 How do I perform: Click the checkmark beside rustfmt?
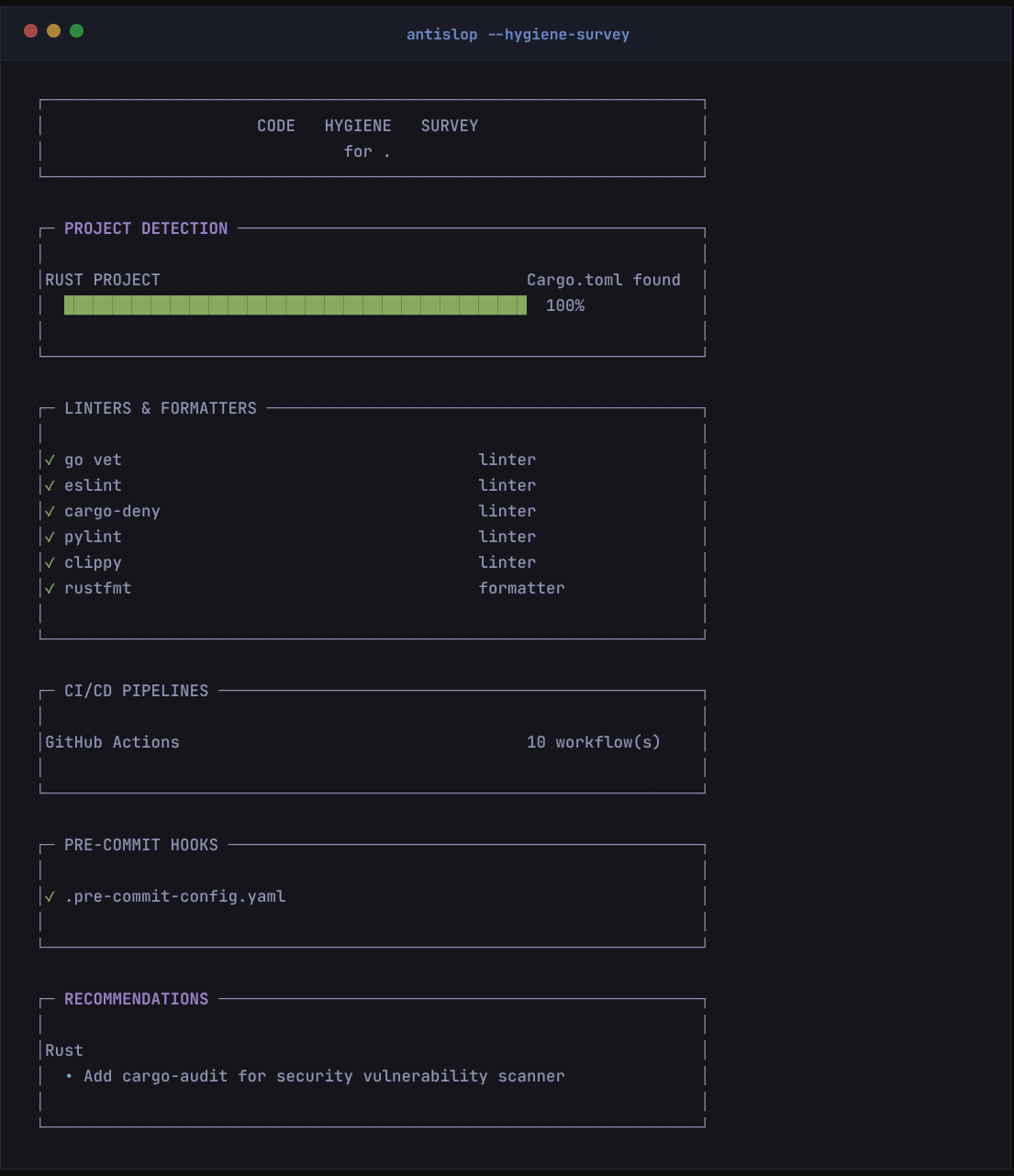50,588
